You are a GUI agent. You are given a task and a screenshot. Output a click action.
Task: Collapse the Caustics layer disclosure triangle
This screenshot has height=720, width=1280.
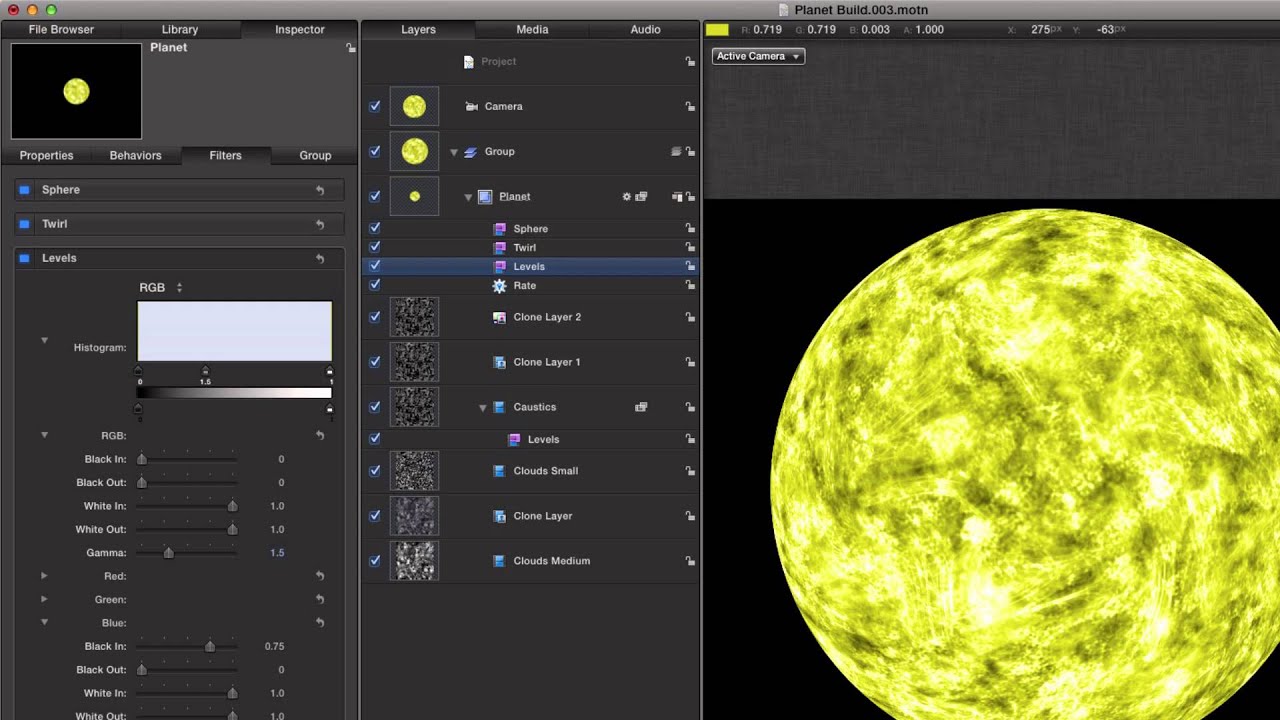coord(483,408)
